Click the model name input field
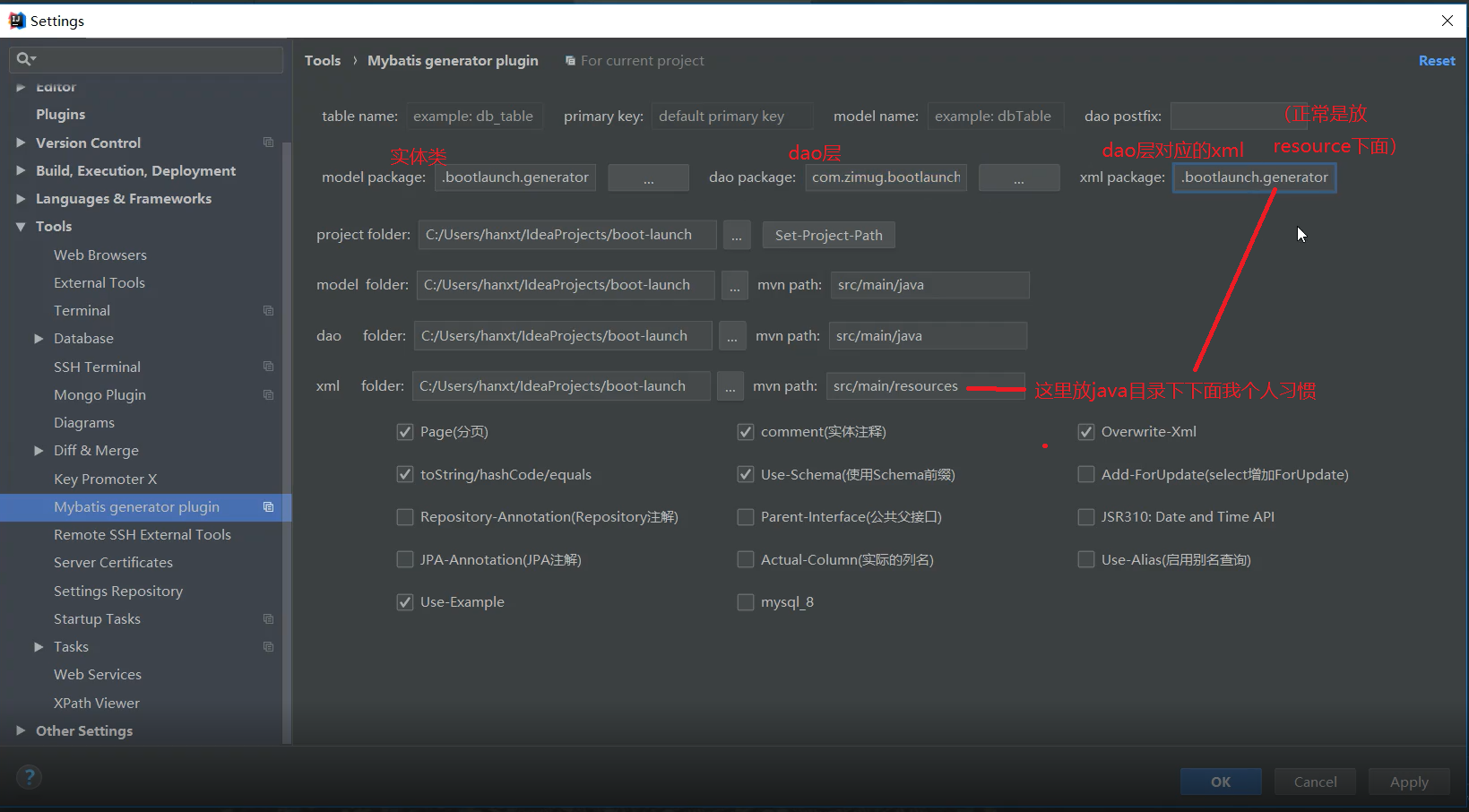This screenshot has width=1469, height=812. (x=996, y=117)
